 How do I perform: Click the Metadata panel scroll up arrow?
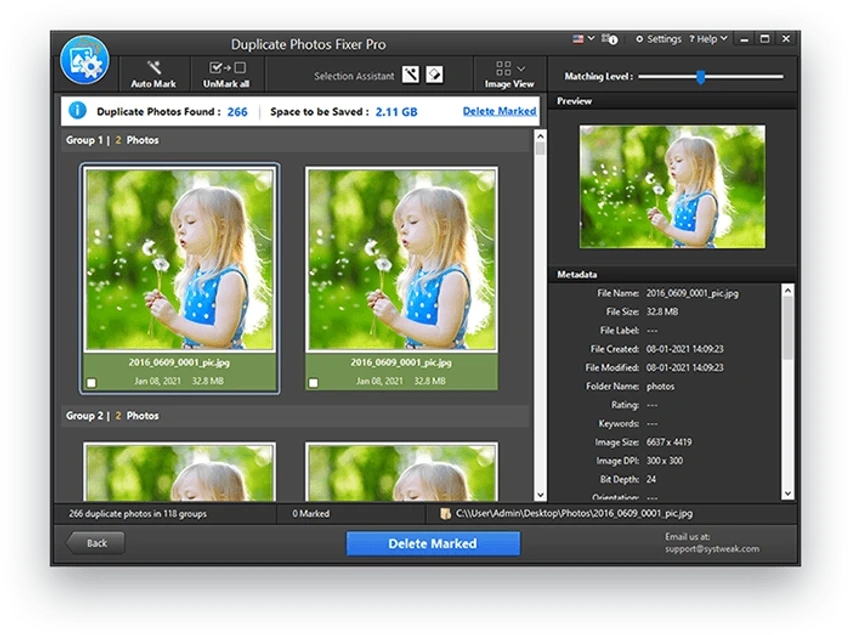point(788,291)
